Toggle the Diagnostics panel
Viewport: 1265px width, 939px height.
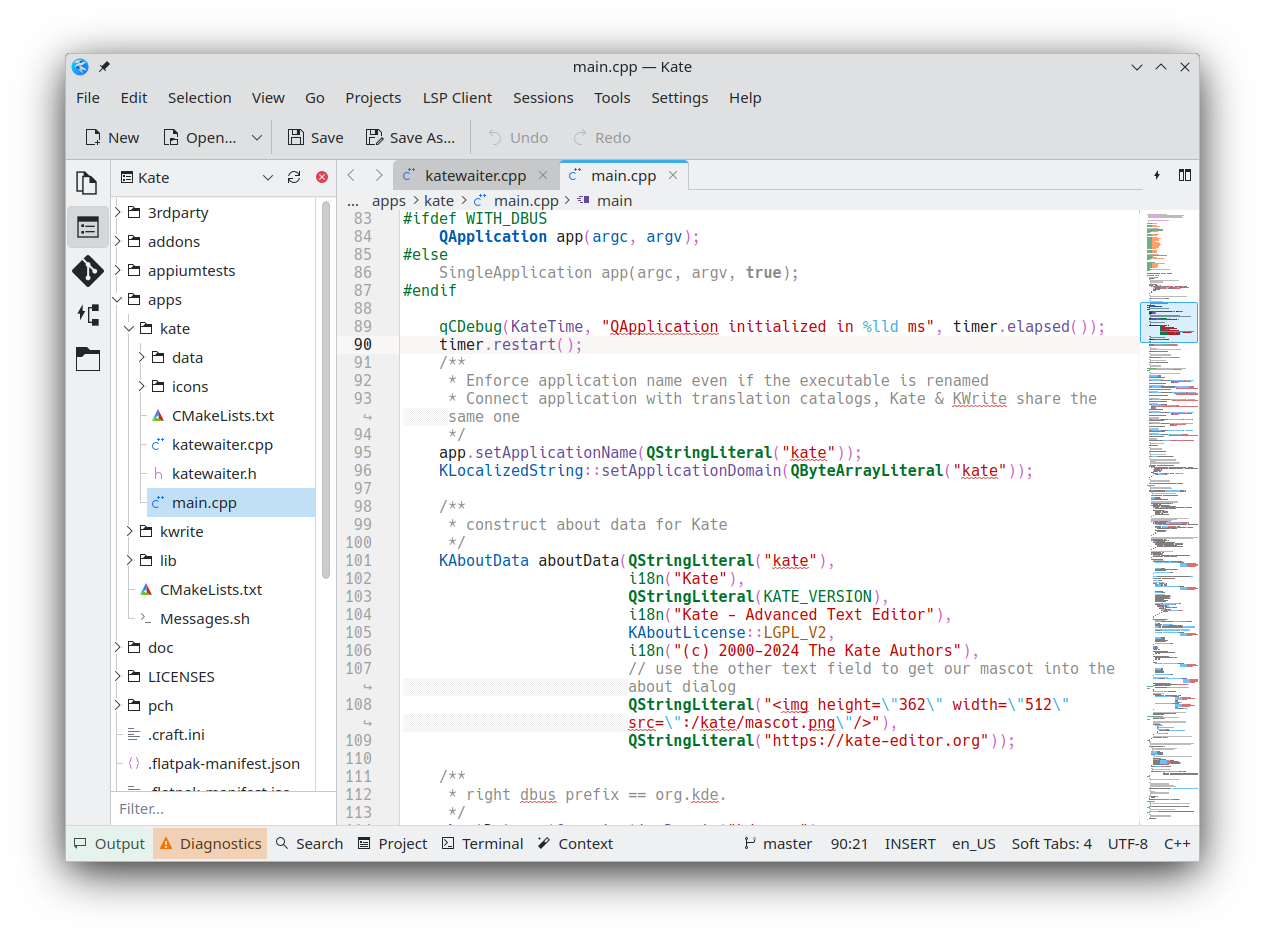tap(210, 843)
